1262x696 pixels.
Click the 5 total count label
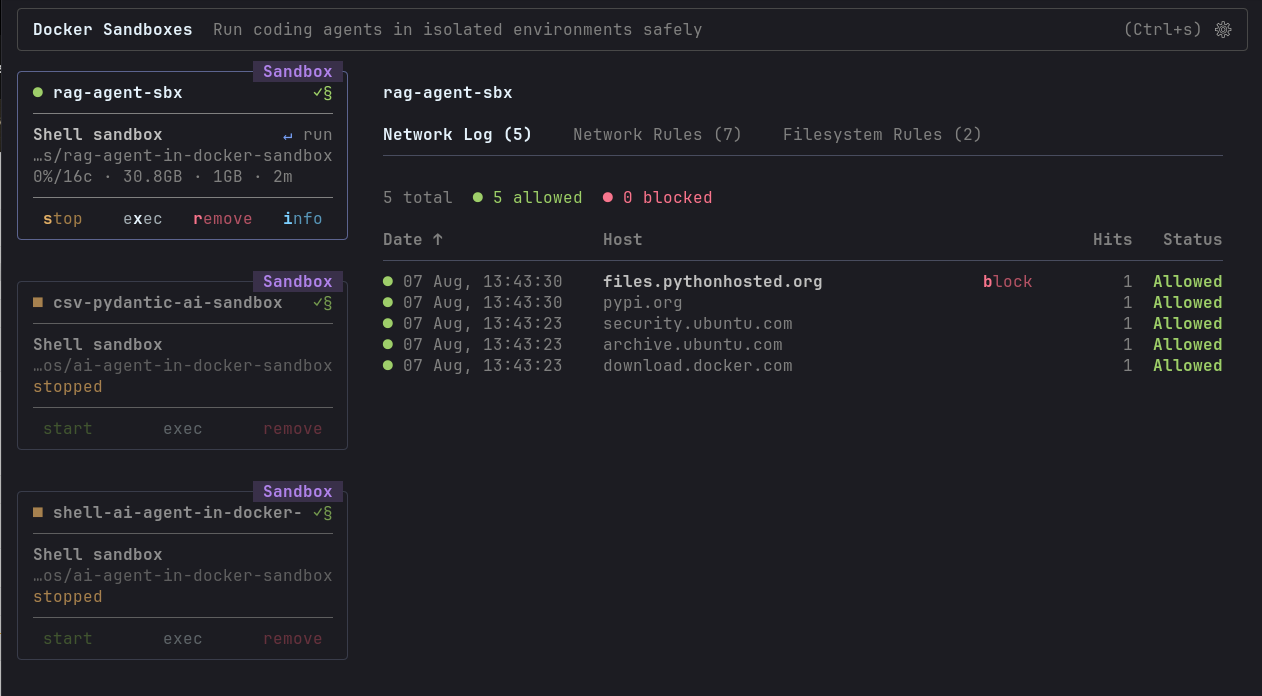418,198
